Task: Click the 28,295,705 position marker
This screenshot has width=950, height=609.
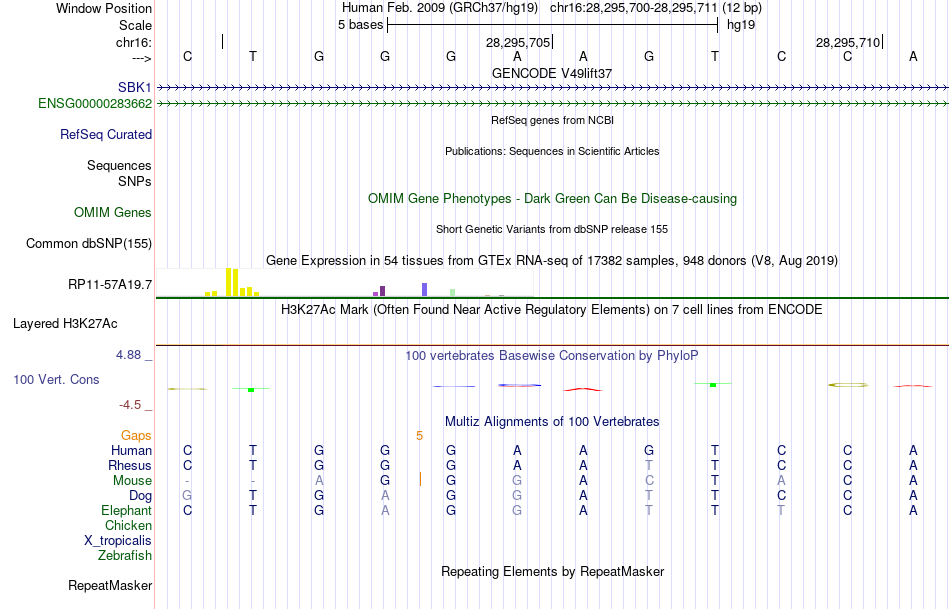Action: click(x=519, y=42)
